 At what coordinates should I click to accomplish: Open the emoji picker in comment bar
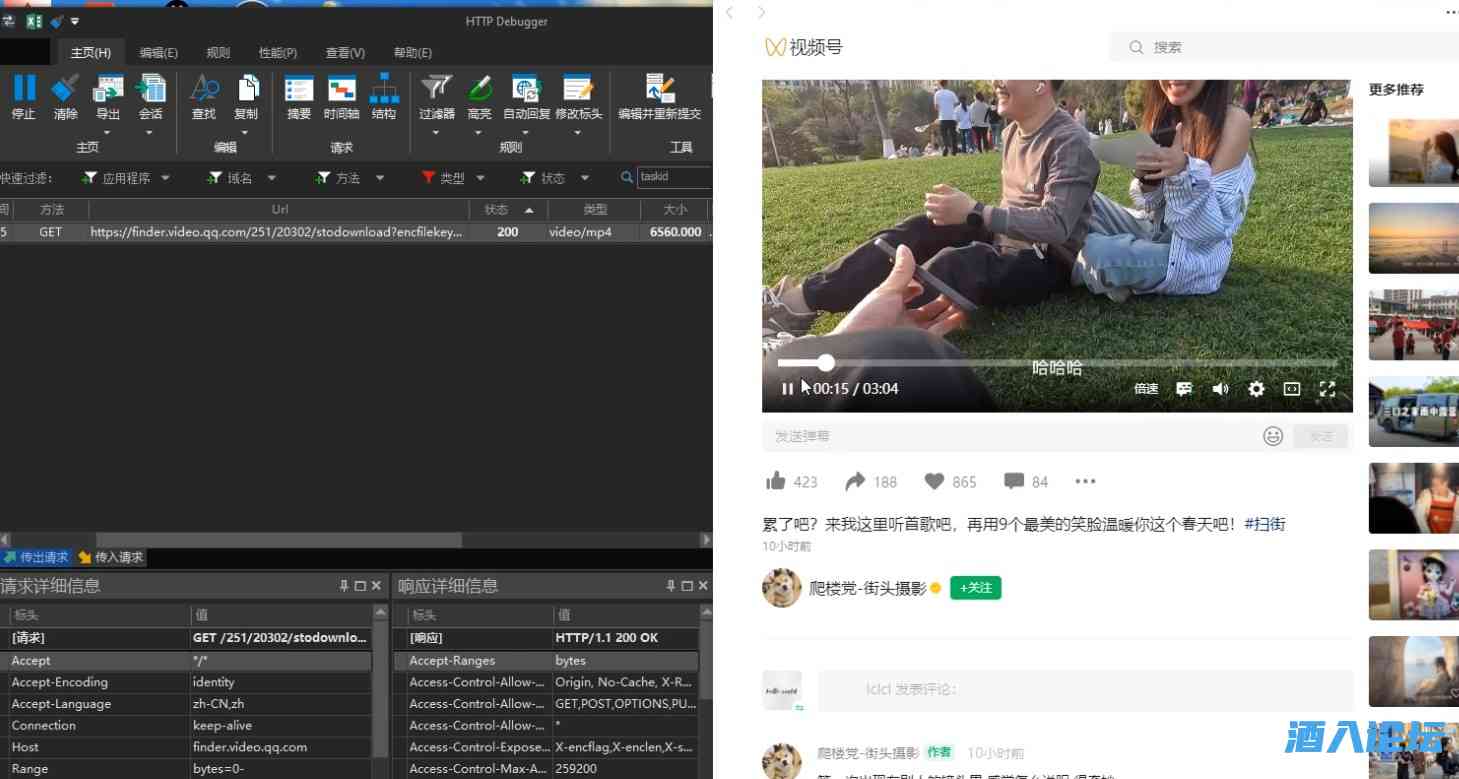1272,436
